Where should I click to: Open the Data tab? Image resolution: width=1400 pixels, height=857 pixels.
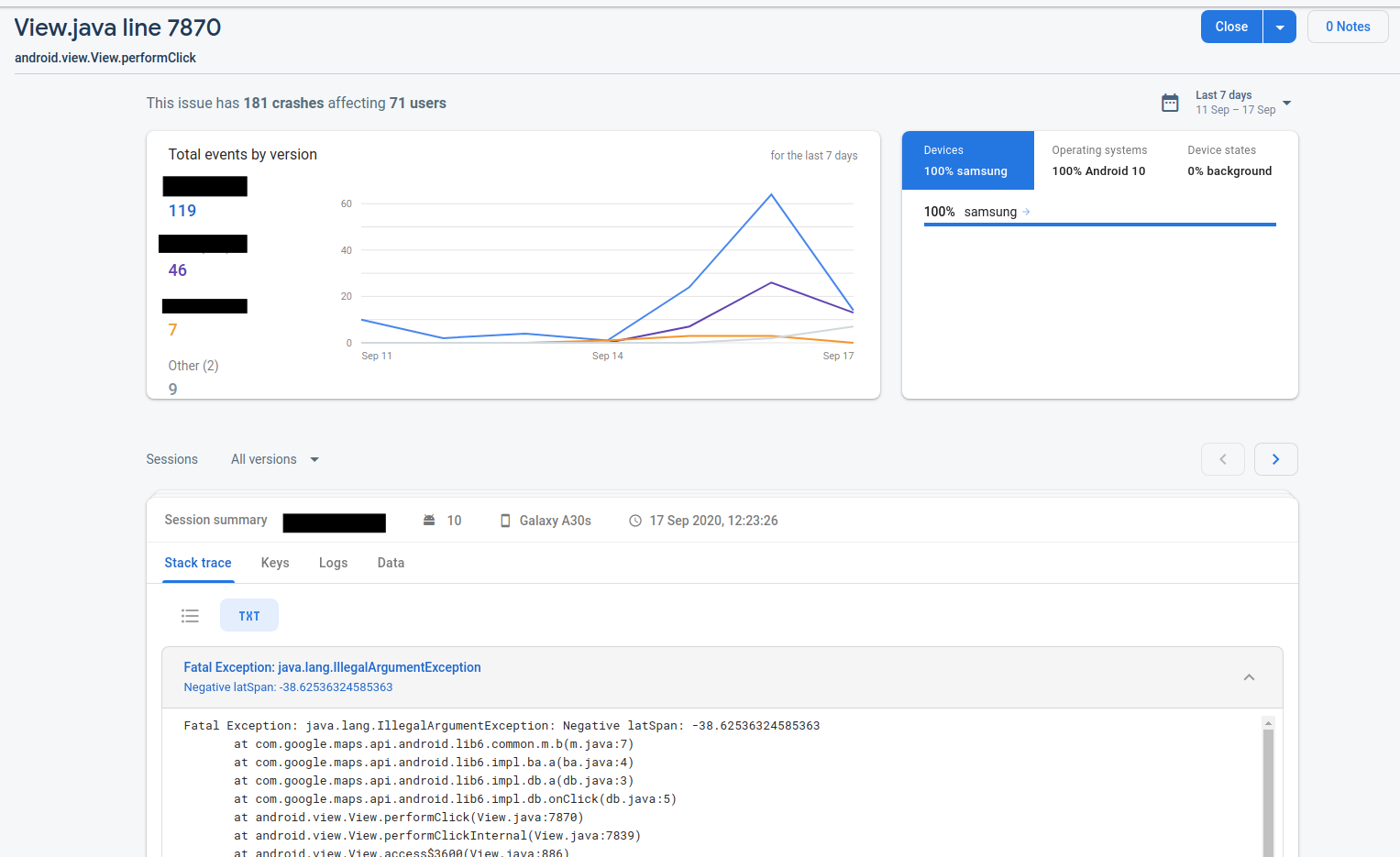(x=391, y=563)
